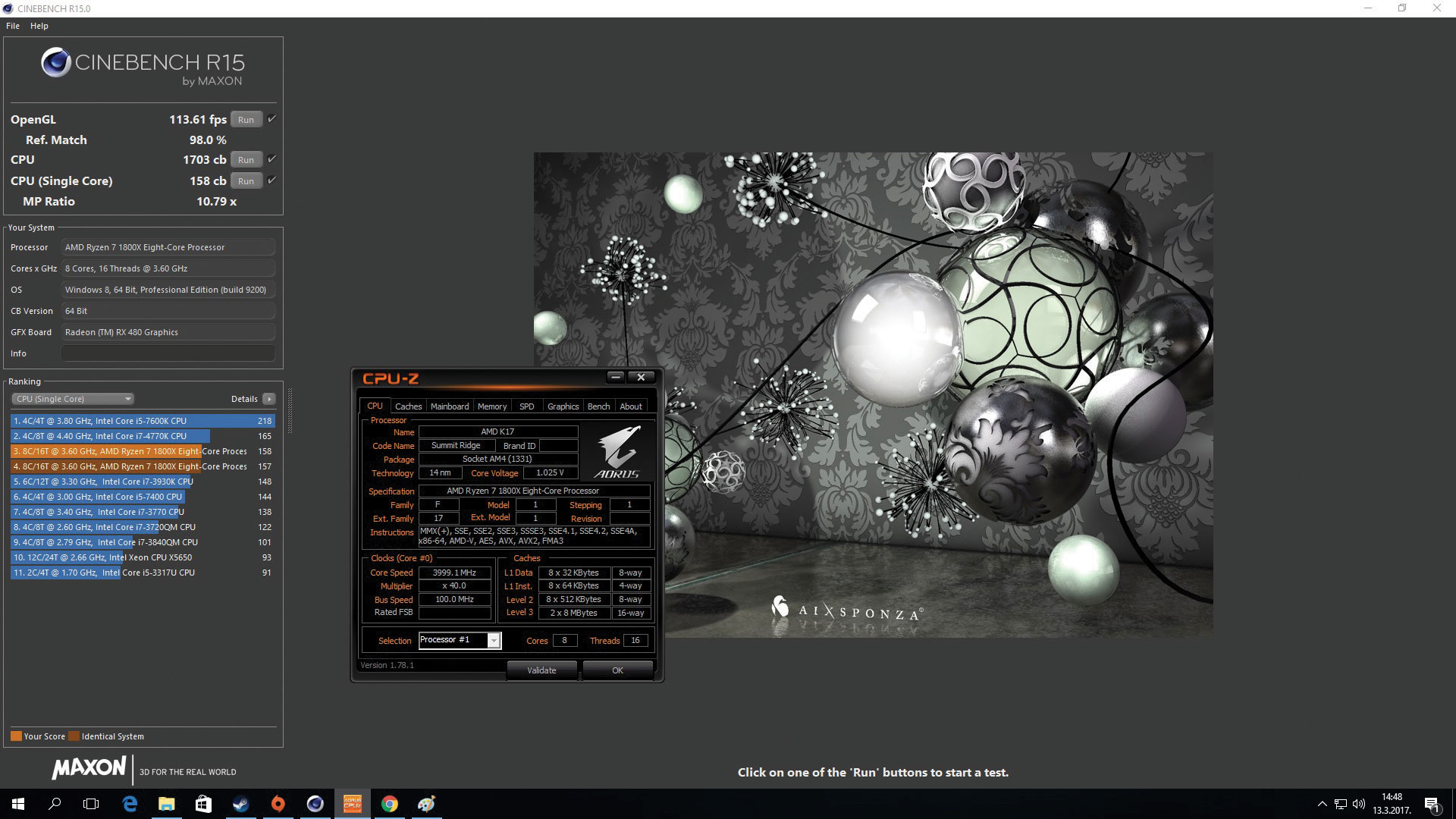Open File Explorer from the taskbar
Screen dimensions: 1456x819
click(x=167, y=804)
